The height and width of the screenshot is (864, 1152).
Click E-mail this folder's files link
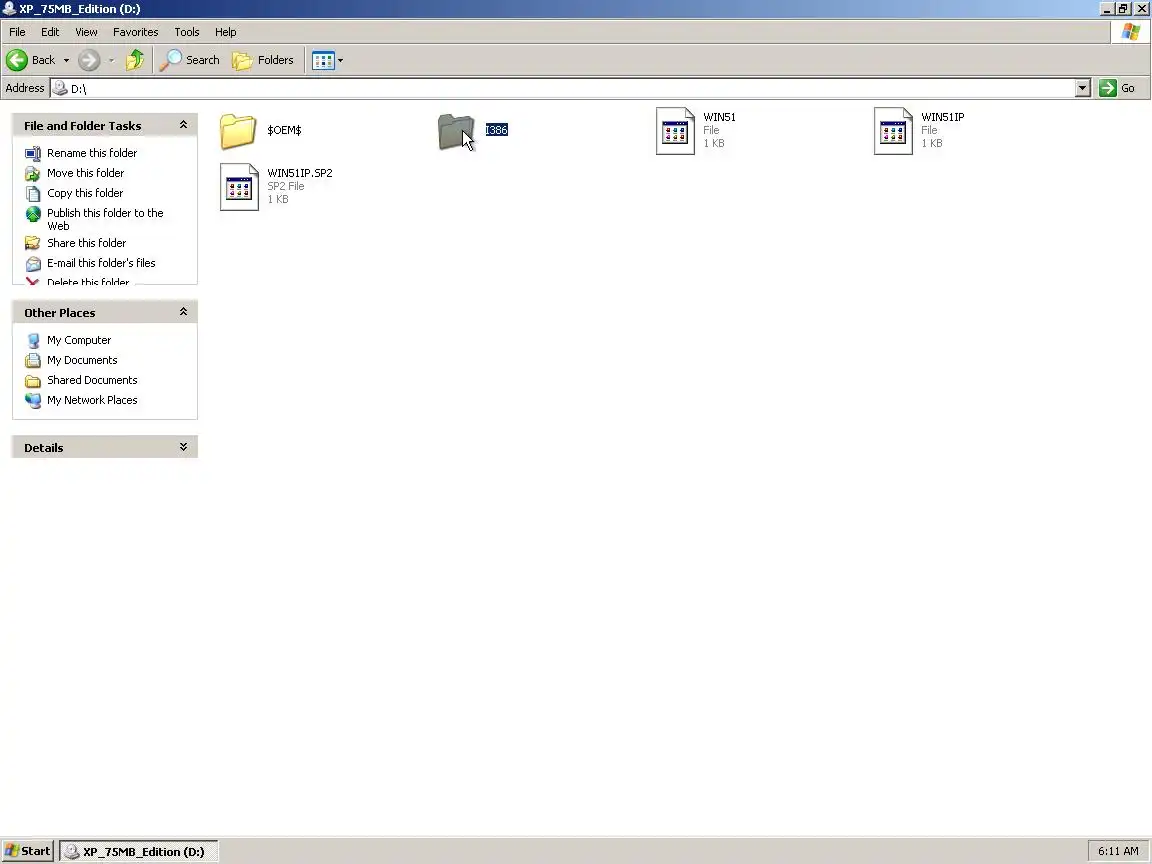[x=101, y=262]
